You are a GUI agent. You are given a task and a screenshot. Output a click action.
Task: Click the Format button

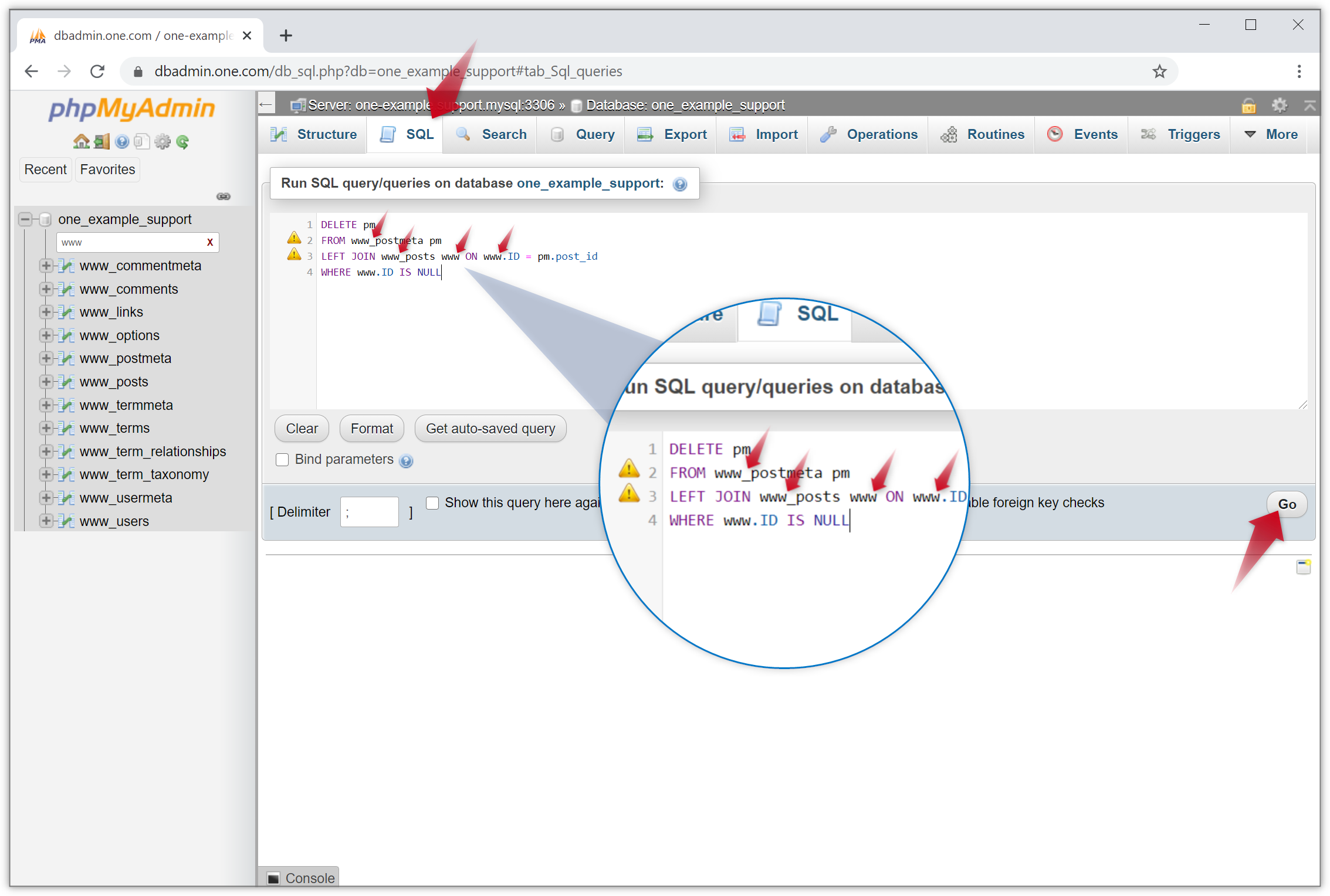tap(371, 429)
